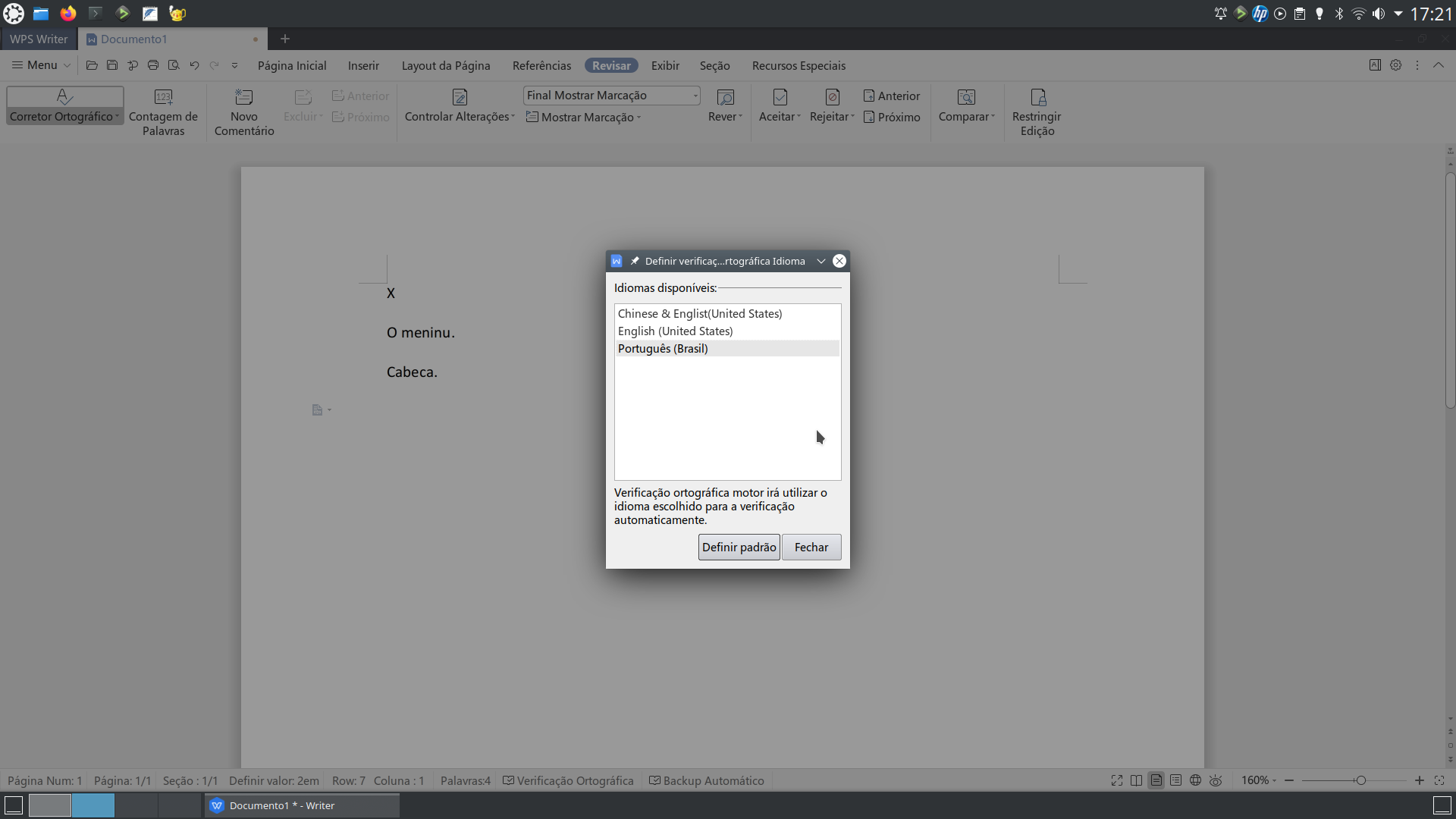Expand the Corretor Ortográfico dropdown arrow

117,117
